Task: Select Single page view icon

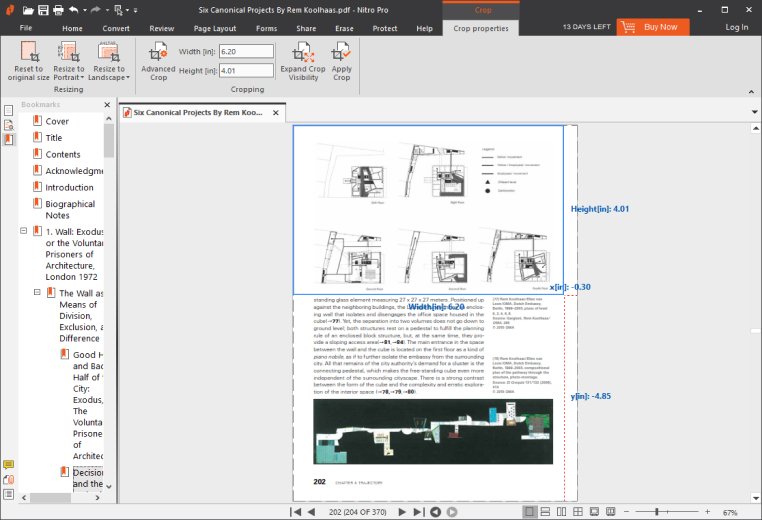Action: (529, 512)
